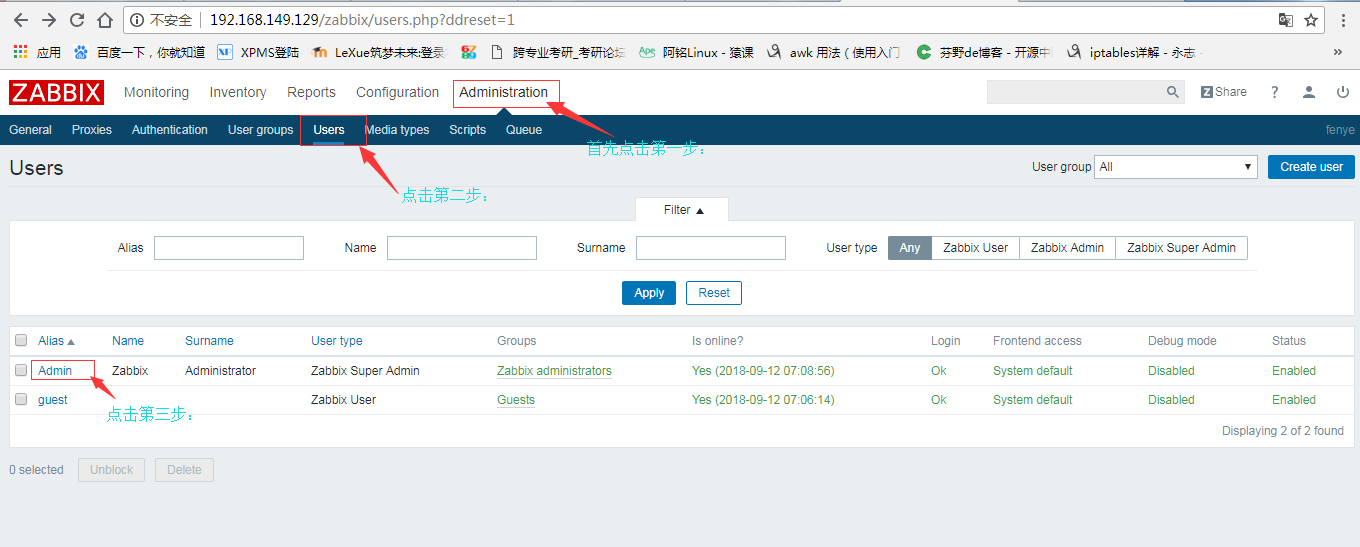Switch to User groups submenu tab
Image resolution: width=1360 pixels, height=547 pixels.
260,130
